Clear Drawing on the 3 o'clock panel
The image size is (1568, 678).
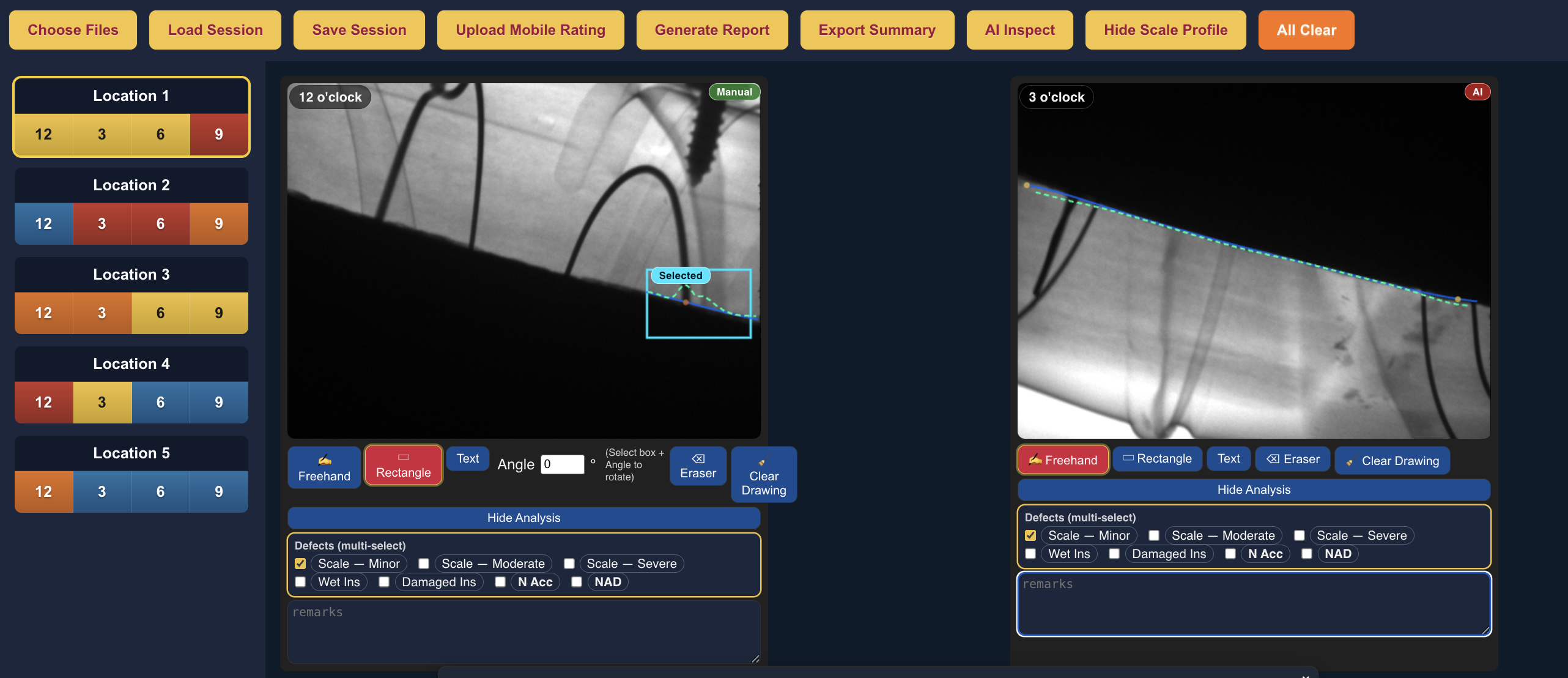[x=1392, y=461]
